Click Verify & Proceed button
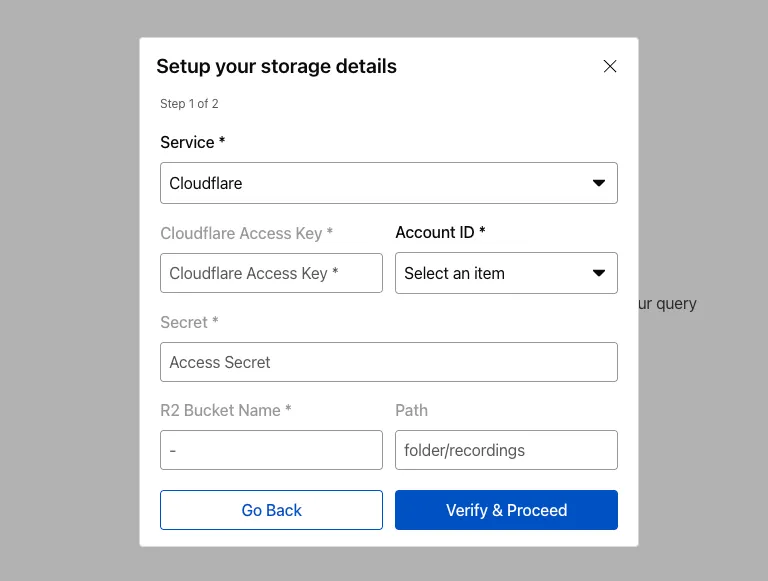Viewport: 768px width, 581px height. (x=506, y=510)
